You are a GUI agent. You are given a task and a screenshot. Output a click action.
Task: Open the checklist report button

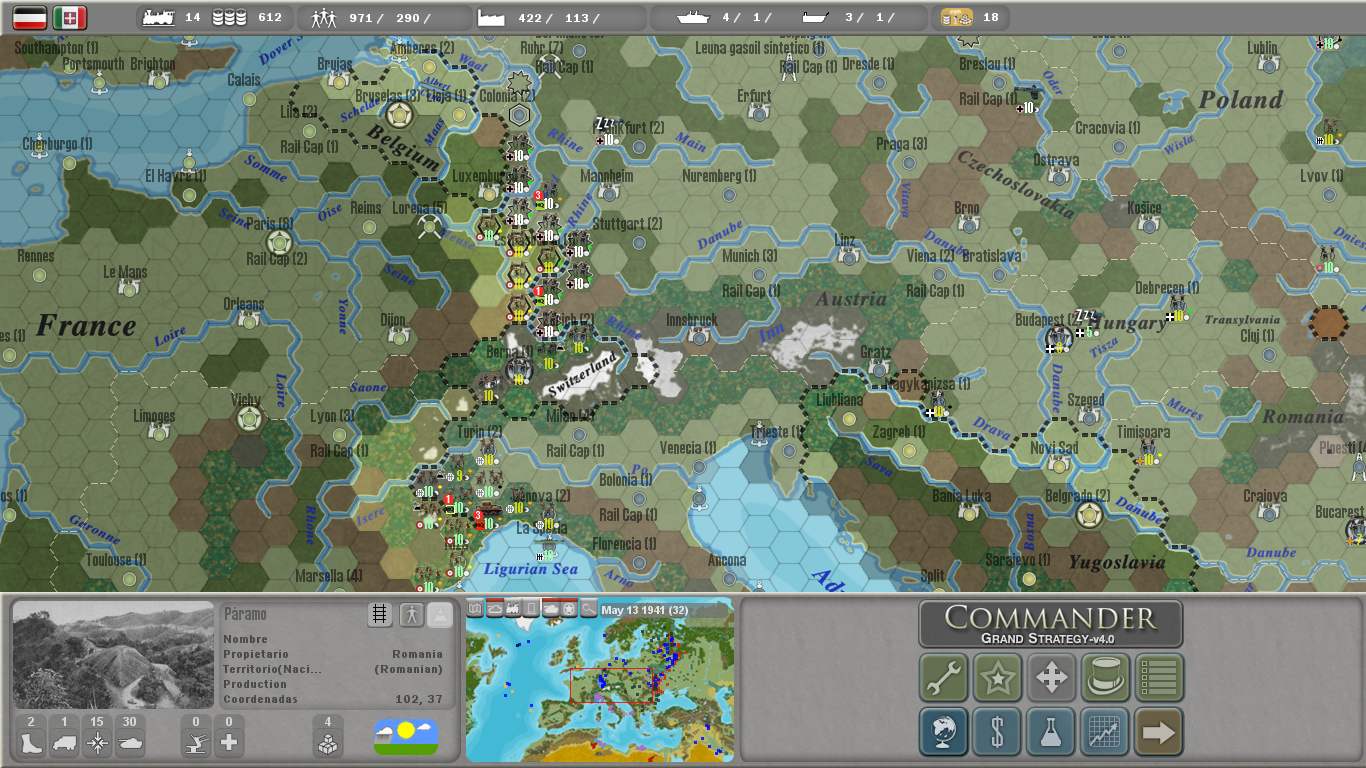(x=1160, y=678)
